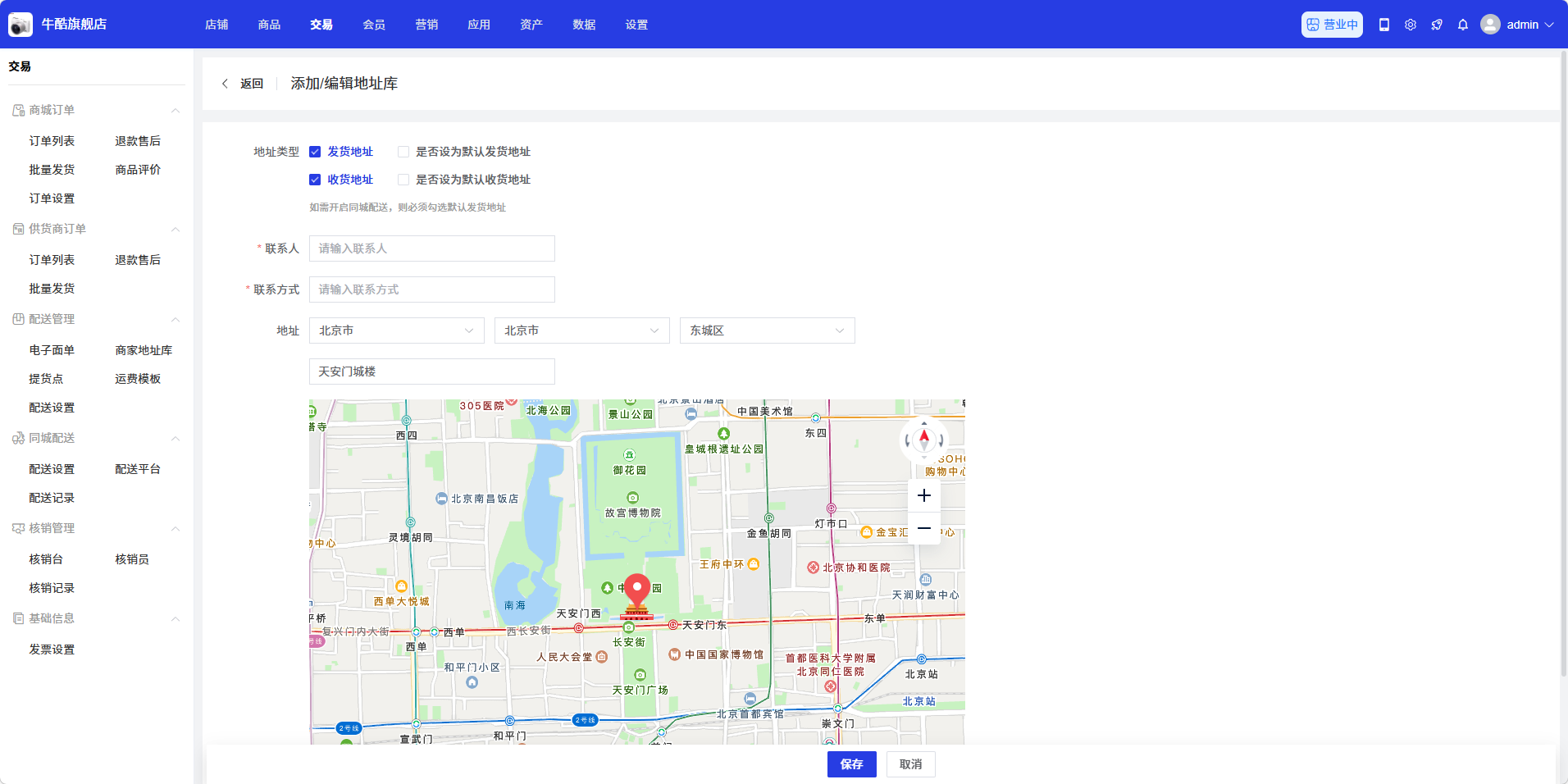Click the map zoom in plus button
The height and width of the screenshot is (784, 1568).
click(x=924, y=495)
